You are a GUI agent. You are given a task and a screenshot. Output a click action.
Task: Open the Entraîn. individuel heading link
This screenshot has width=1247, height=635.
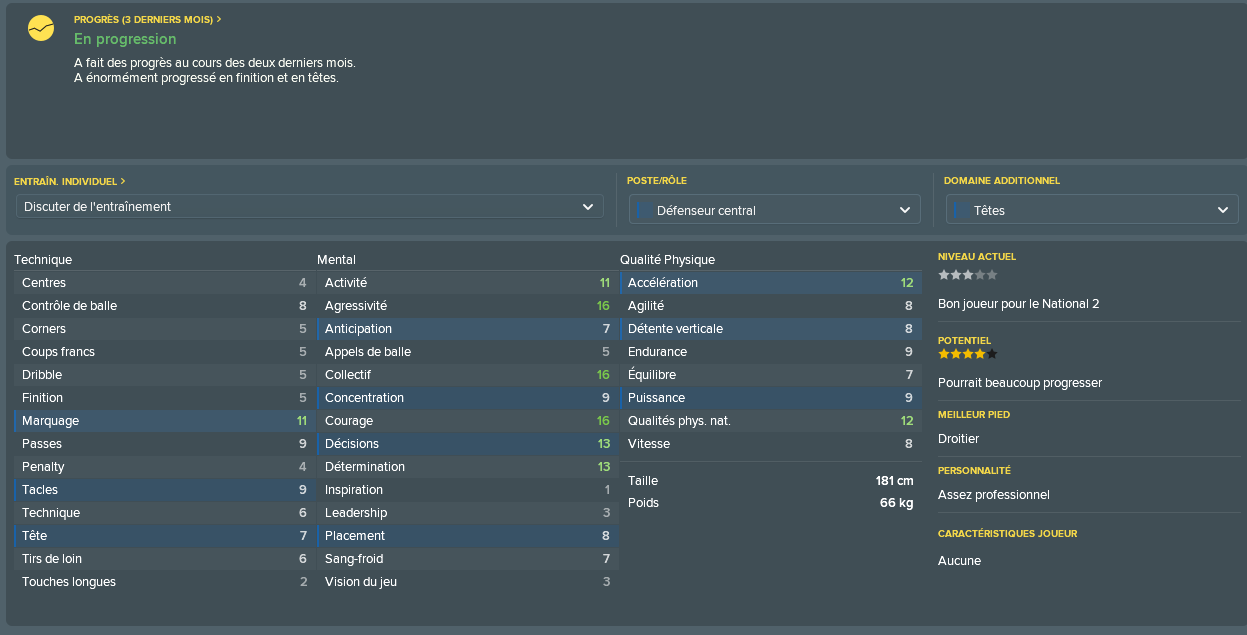pyautogui.click(x=70, y=181)
